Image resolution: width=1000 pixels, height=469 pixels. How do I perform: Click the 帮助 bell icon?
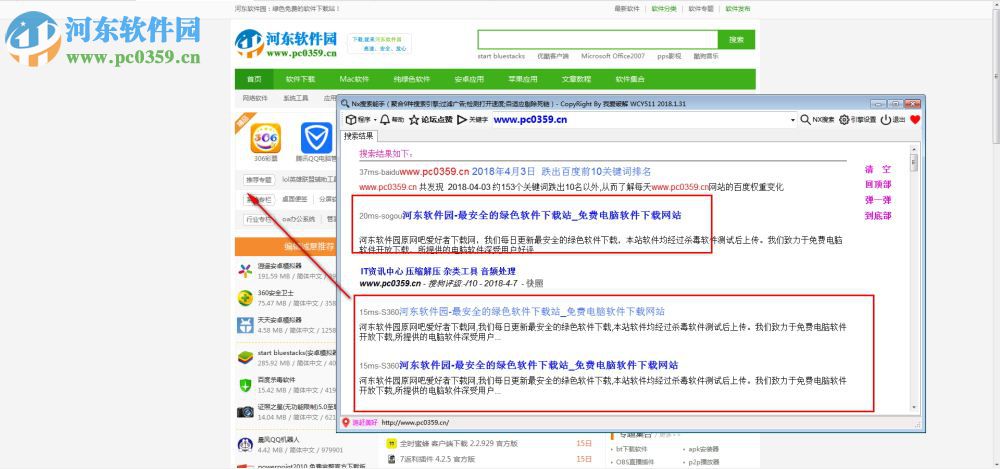385,119
